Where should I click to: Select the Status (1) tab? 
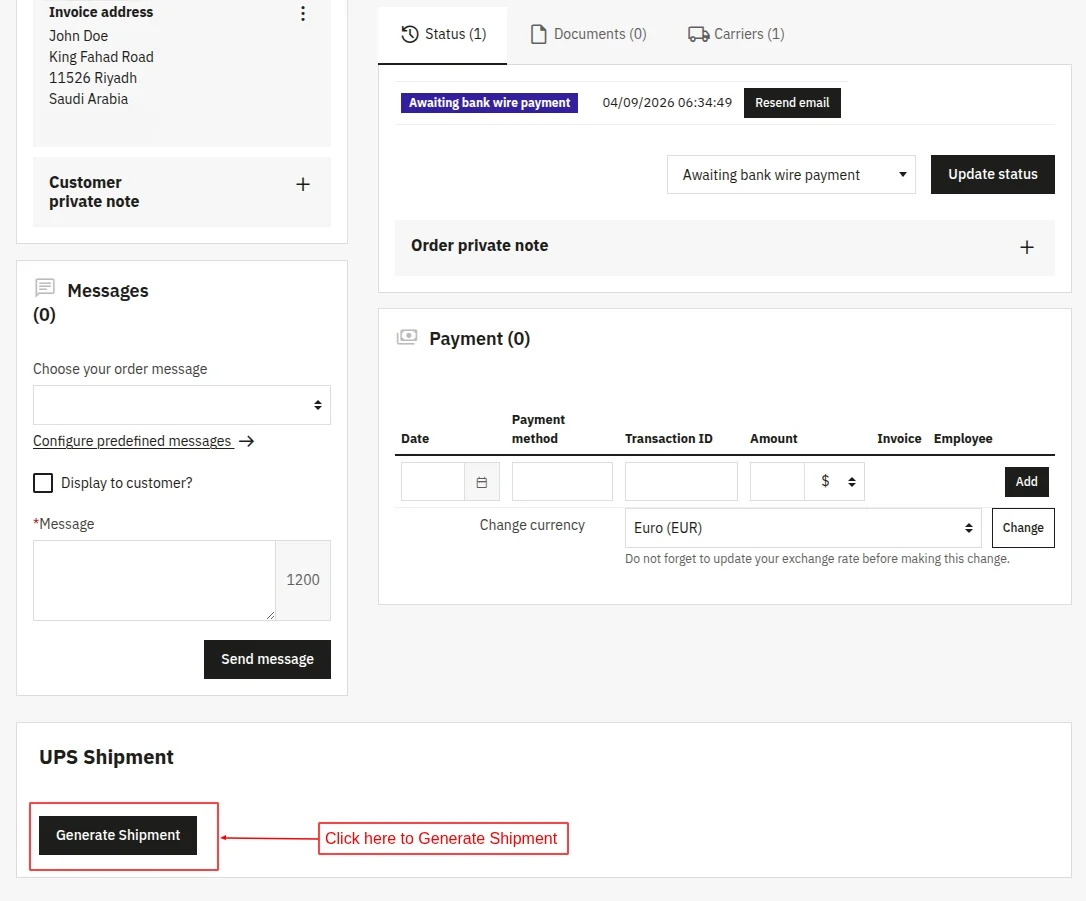[x=443, y=34]
